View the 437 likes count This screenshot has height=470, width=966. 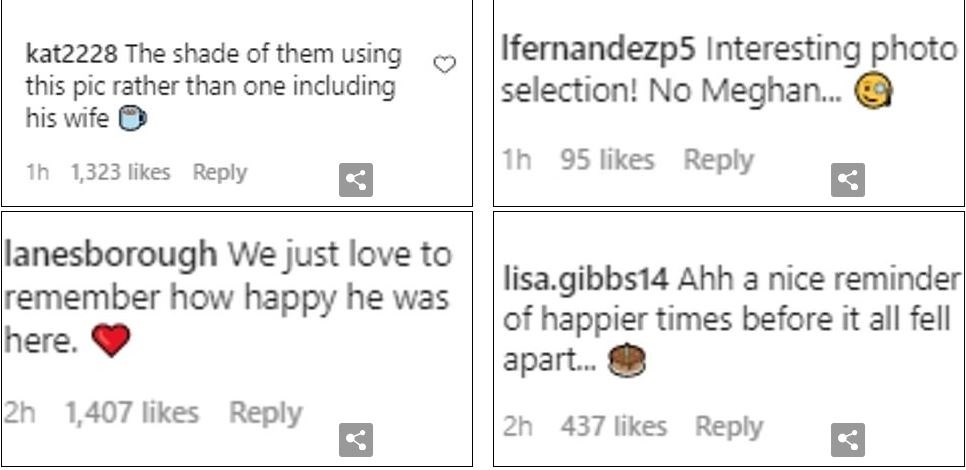click(x=613, y=427)
